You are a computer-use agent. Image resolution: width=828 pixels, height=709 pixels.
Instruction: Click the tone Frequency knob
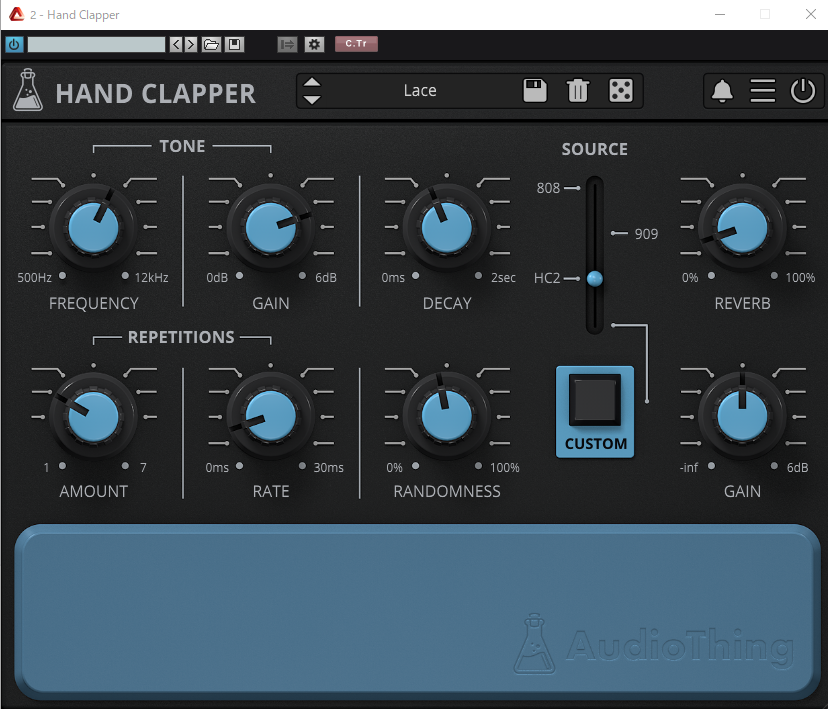click(93, 228)
